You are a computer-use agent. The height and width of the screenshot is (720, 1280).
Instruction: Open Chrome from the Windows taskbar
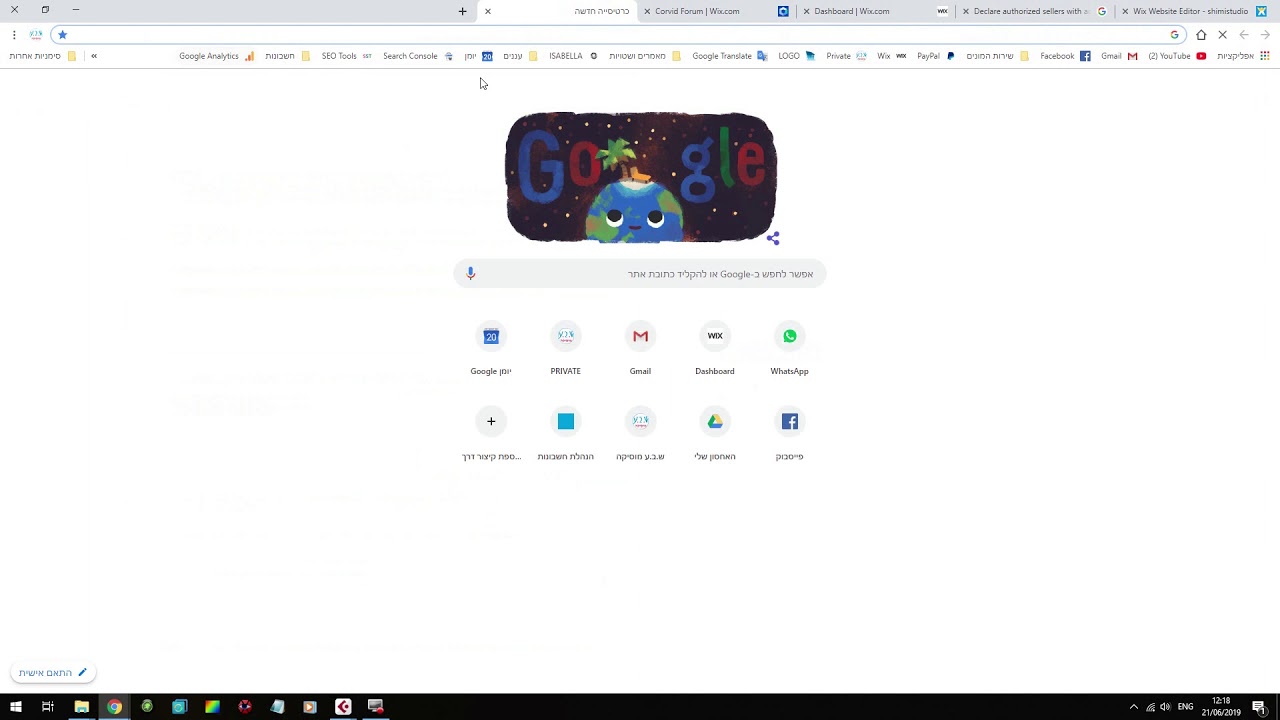(x=114, y=707)
